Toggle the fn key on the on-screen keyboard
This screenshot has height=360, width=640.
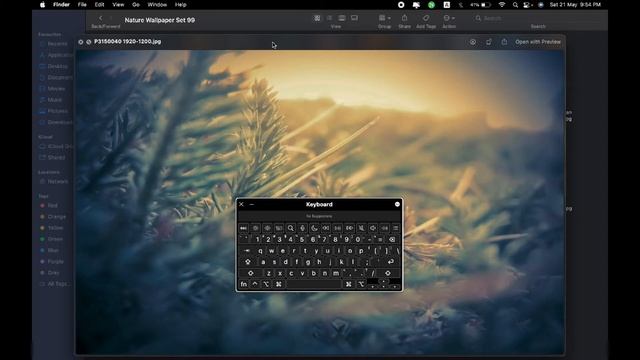(244, 284)
